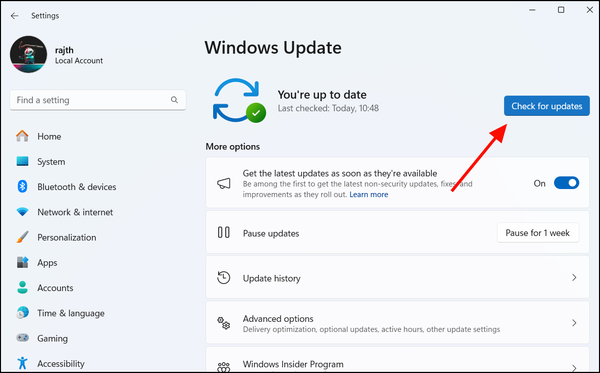
Task: Focus the Find a setting field
Action: 98,100
